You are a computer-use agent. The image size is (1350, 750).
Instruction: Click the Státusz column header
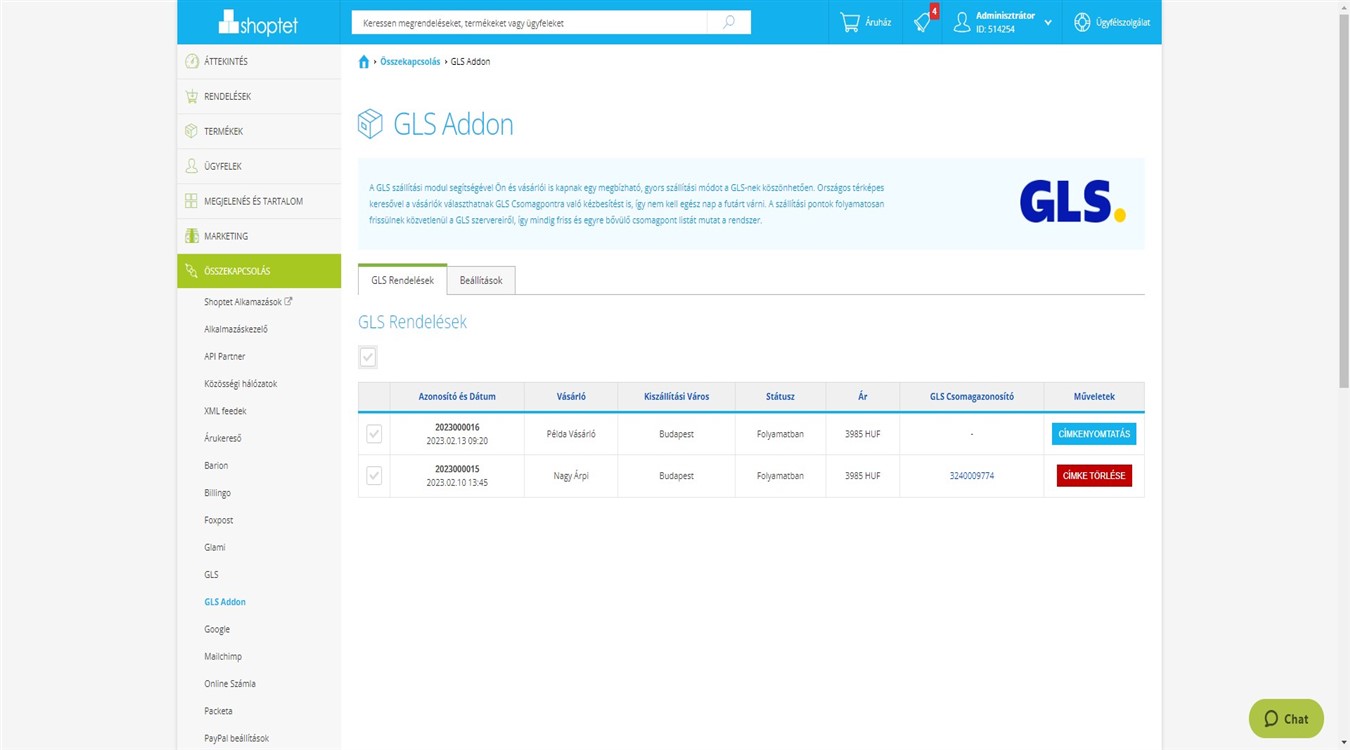click(x=780, y=397)
